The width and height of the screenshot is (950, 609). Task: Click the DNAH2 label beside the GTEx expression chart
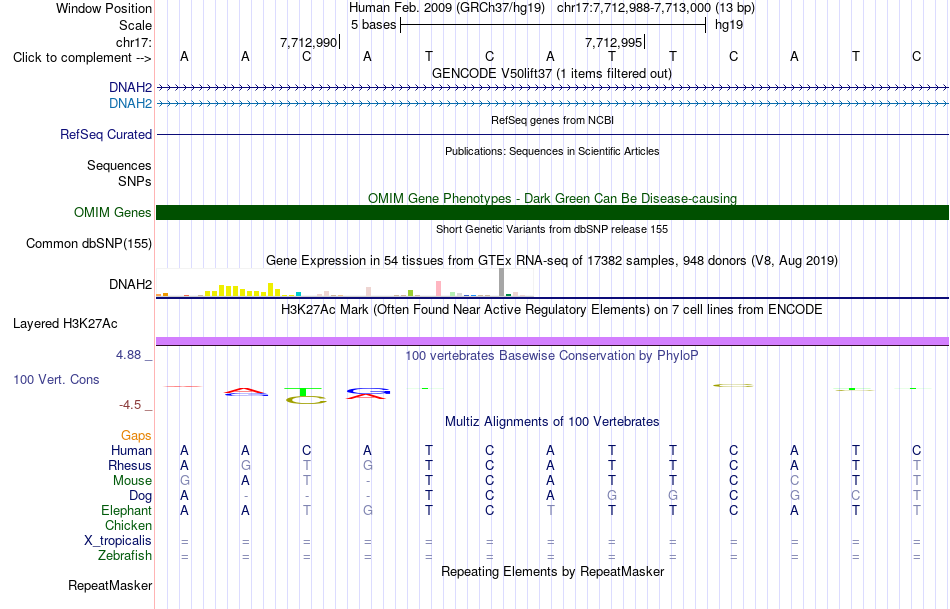[130, 284]
